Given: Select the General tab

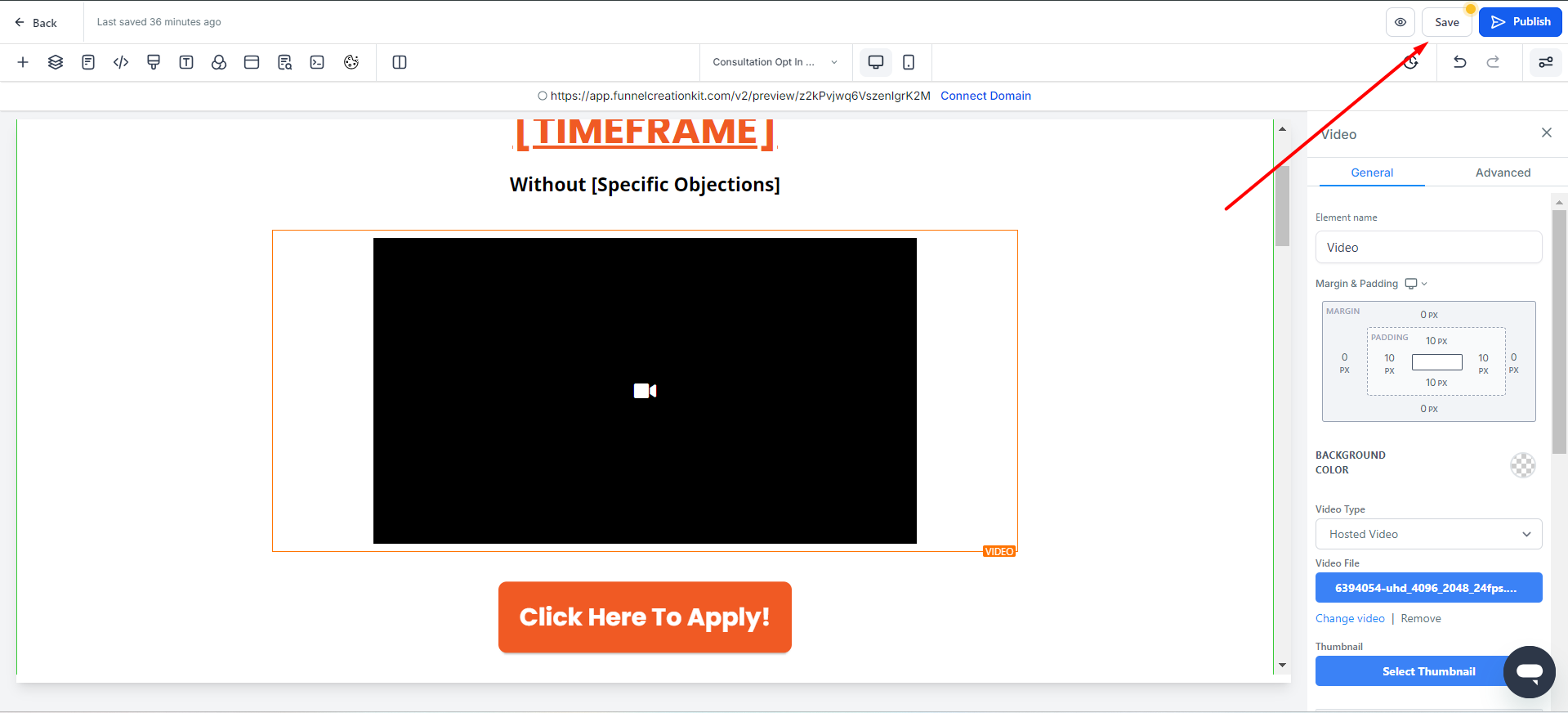Looking at the screenshot, I should 1372,173.
